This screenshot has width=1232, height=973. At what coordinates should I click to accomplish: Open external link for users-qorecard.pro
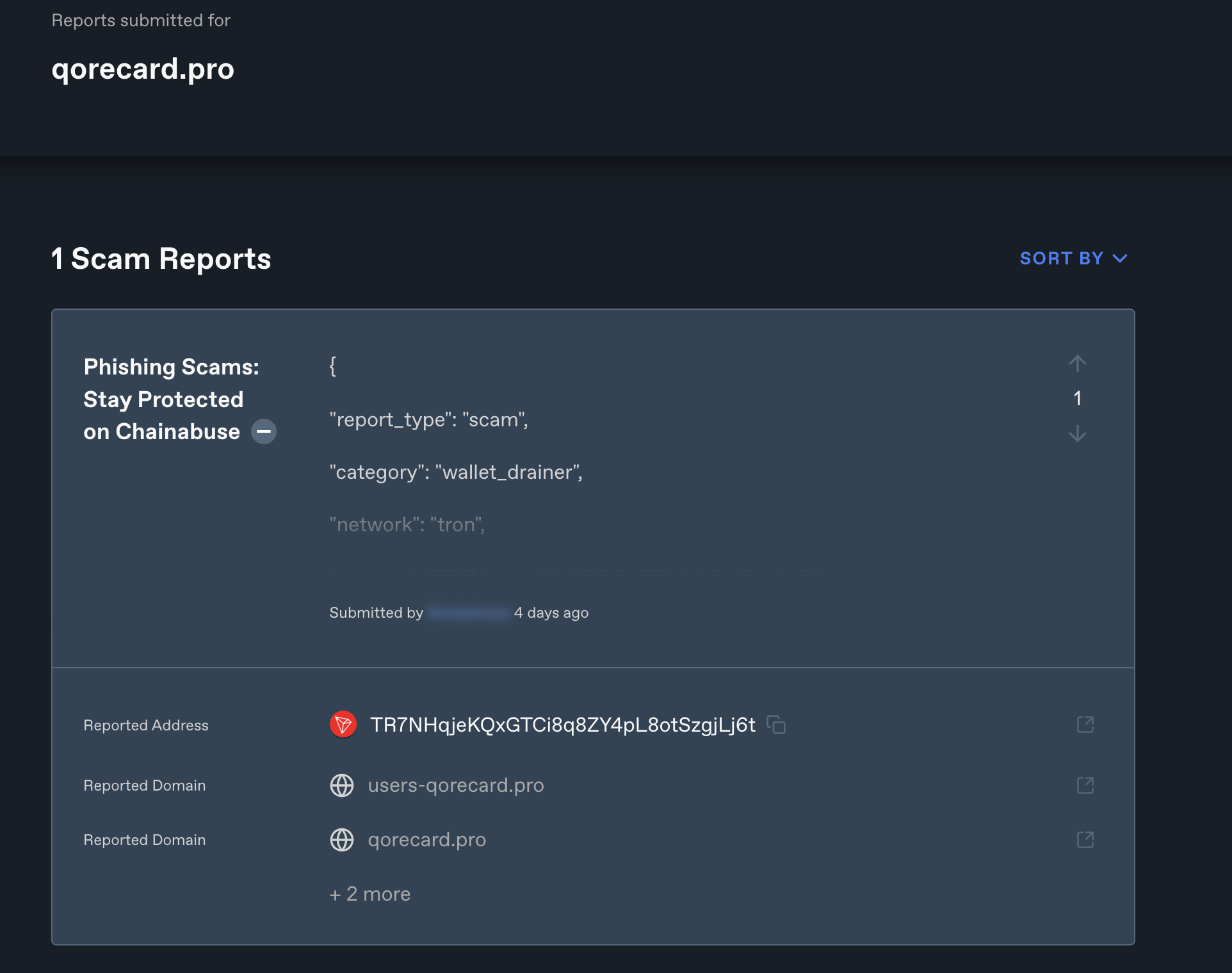click(x=1085, y=785)
